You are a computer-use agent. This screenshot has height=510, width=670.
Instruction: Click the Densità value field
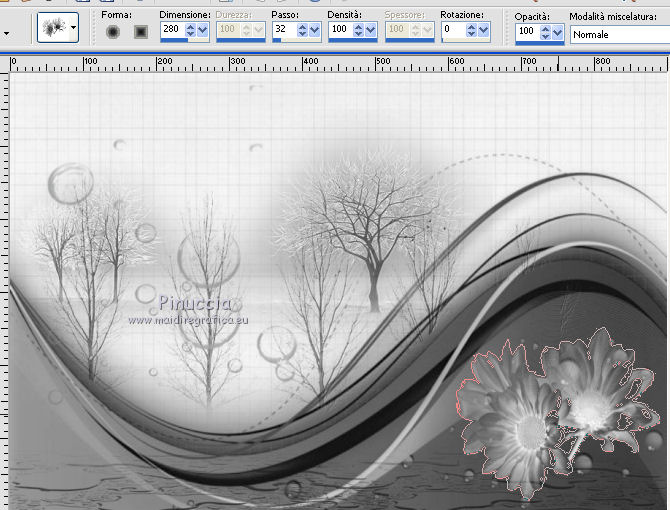[341, 29]
